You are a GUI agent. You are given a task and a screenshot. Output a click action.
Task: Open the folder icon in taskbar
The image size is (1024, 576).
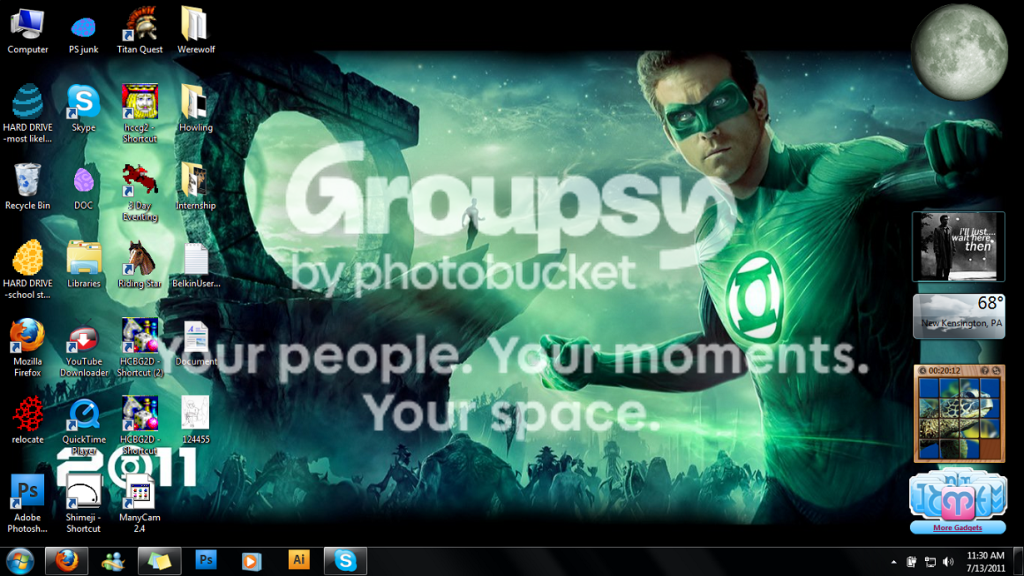pos(159,561)
